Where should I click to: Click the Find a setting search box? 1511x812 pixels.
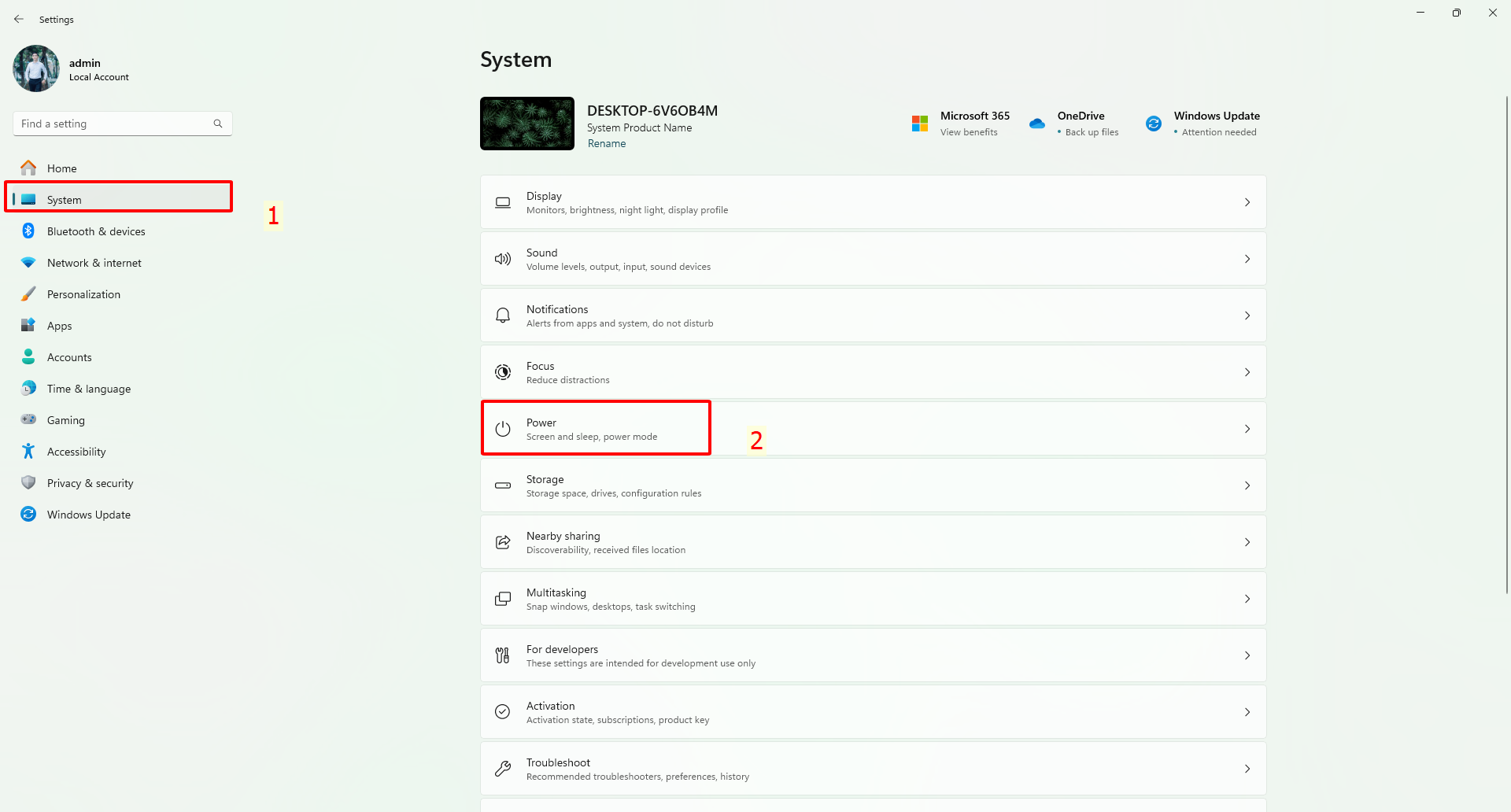click(x=123, y=124)
